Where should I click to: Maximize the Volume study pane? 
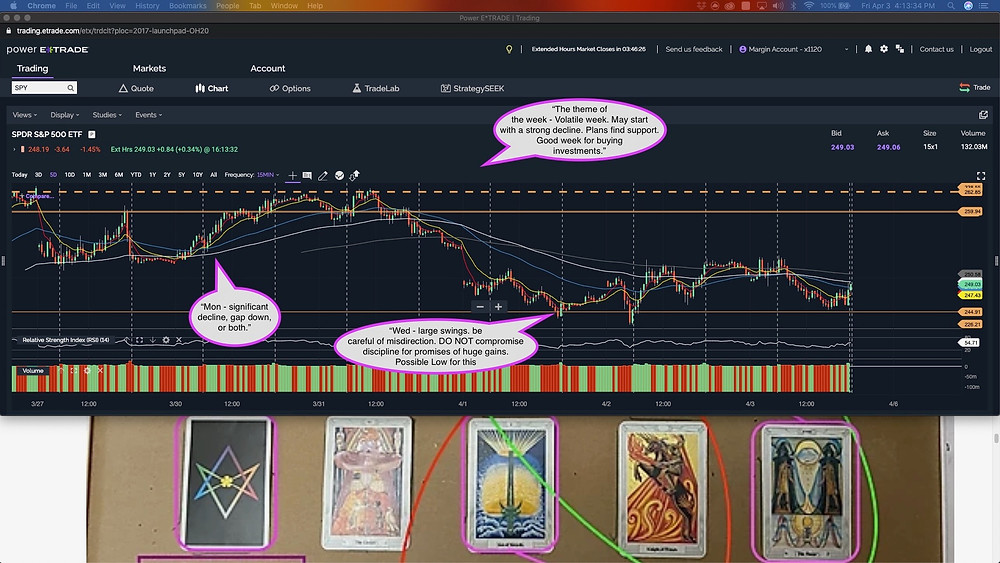click(x=74, y=370)
